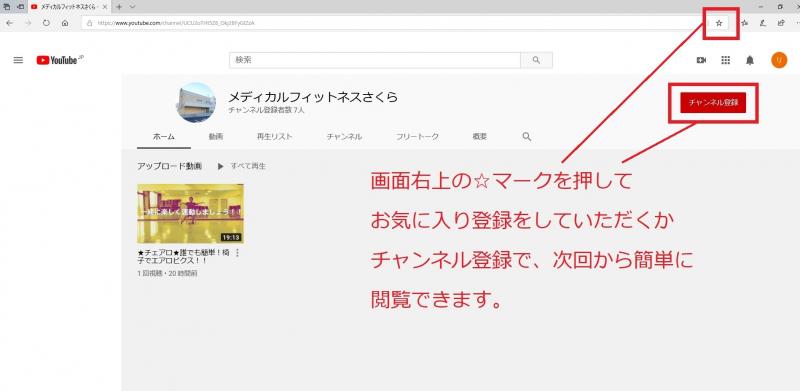Close the メディカルフィットネスさくら tab
The image size is (800, 391).
[x=105, y=7]
